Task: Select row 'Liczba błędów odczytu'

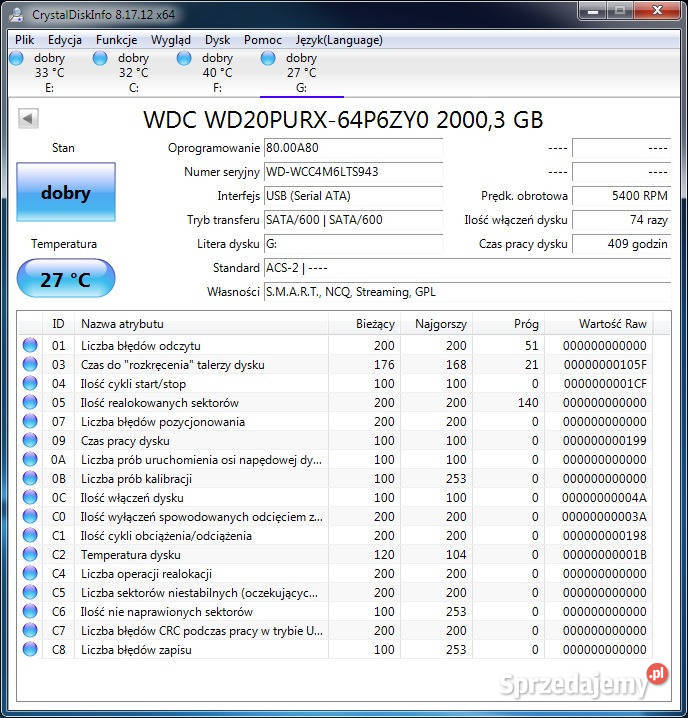Action: click(x=335, y=345)
